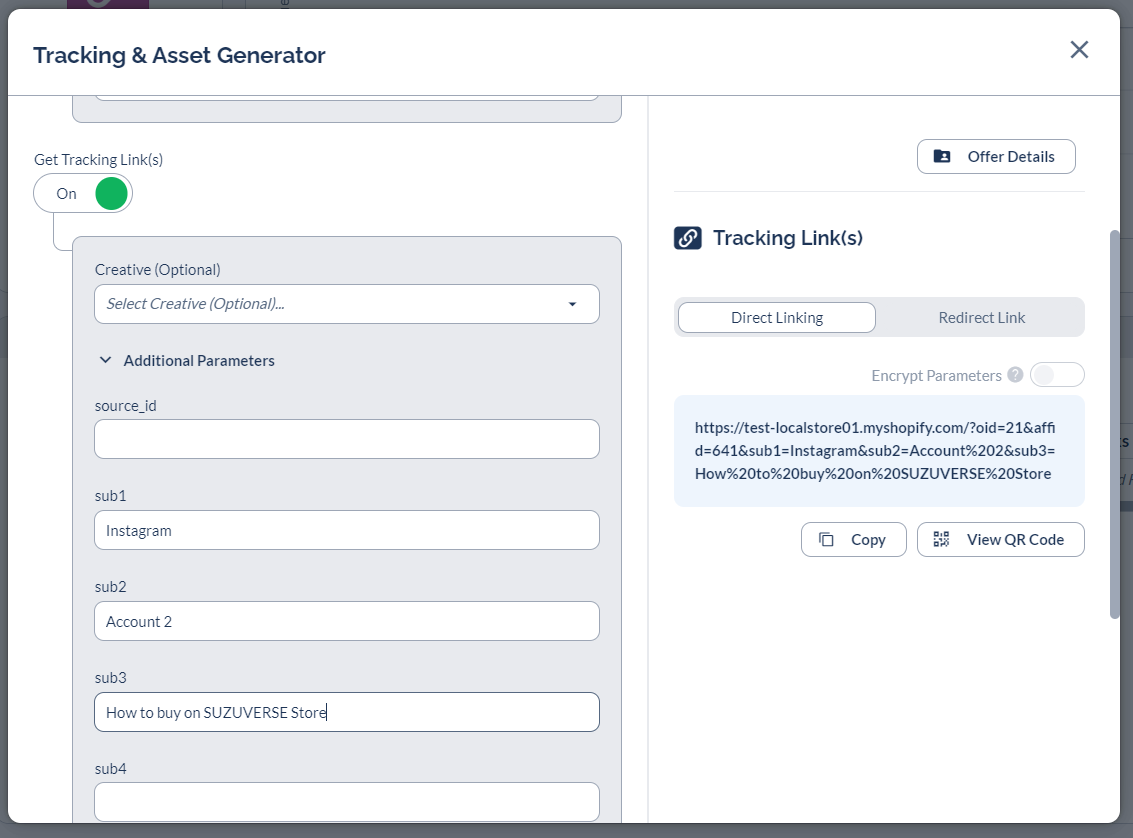1133x838 pixels.
Task: Click the Creative dropdown arrow
Action: tap(572, 304)
